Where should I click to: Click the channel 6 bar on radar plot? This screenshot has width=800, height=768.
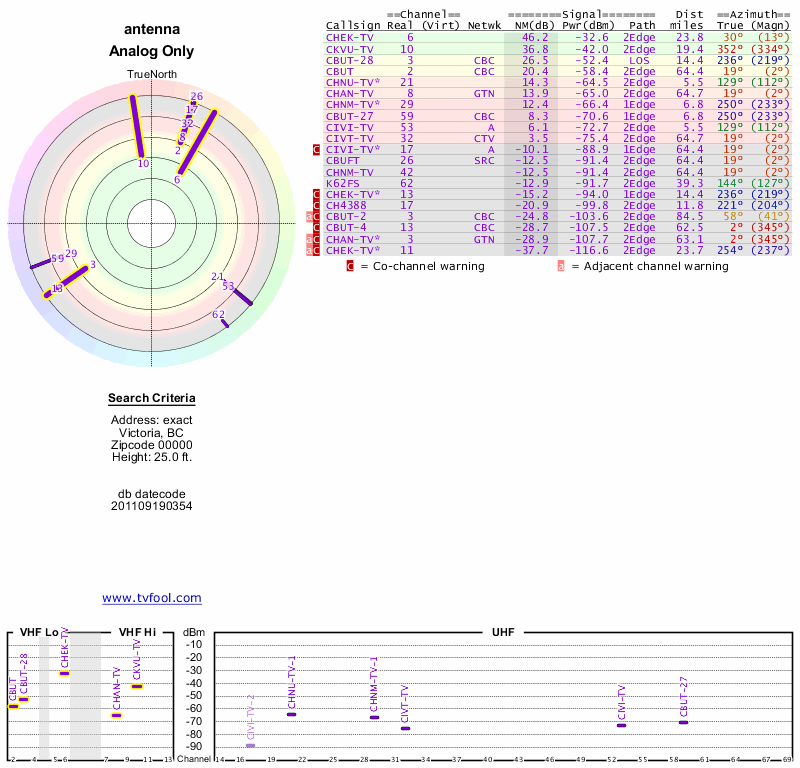click(x=195, y=144)
